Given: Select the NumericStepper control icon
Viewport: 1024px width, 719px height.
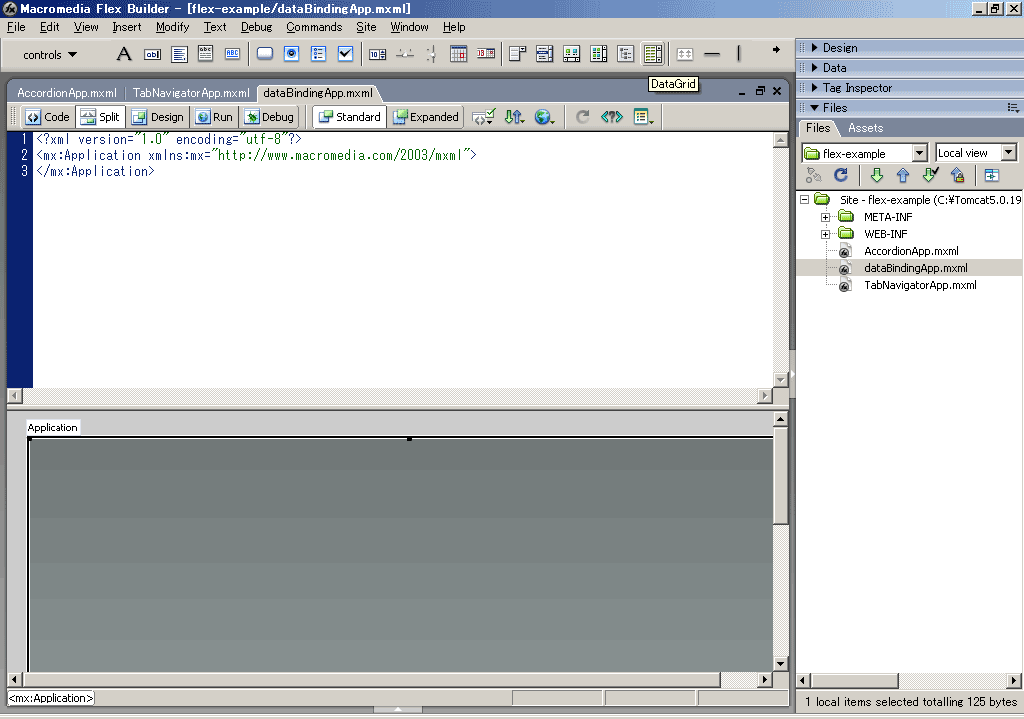Looking at the screenshot, I should coord(377,54).
